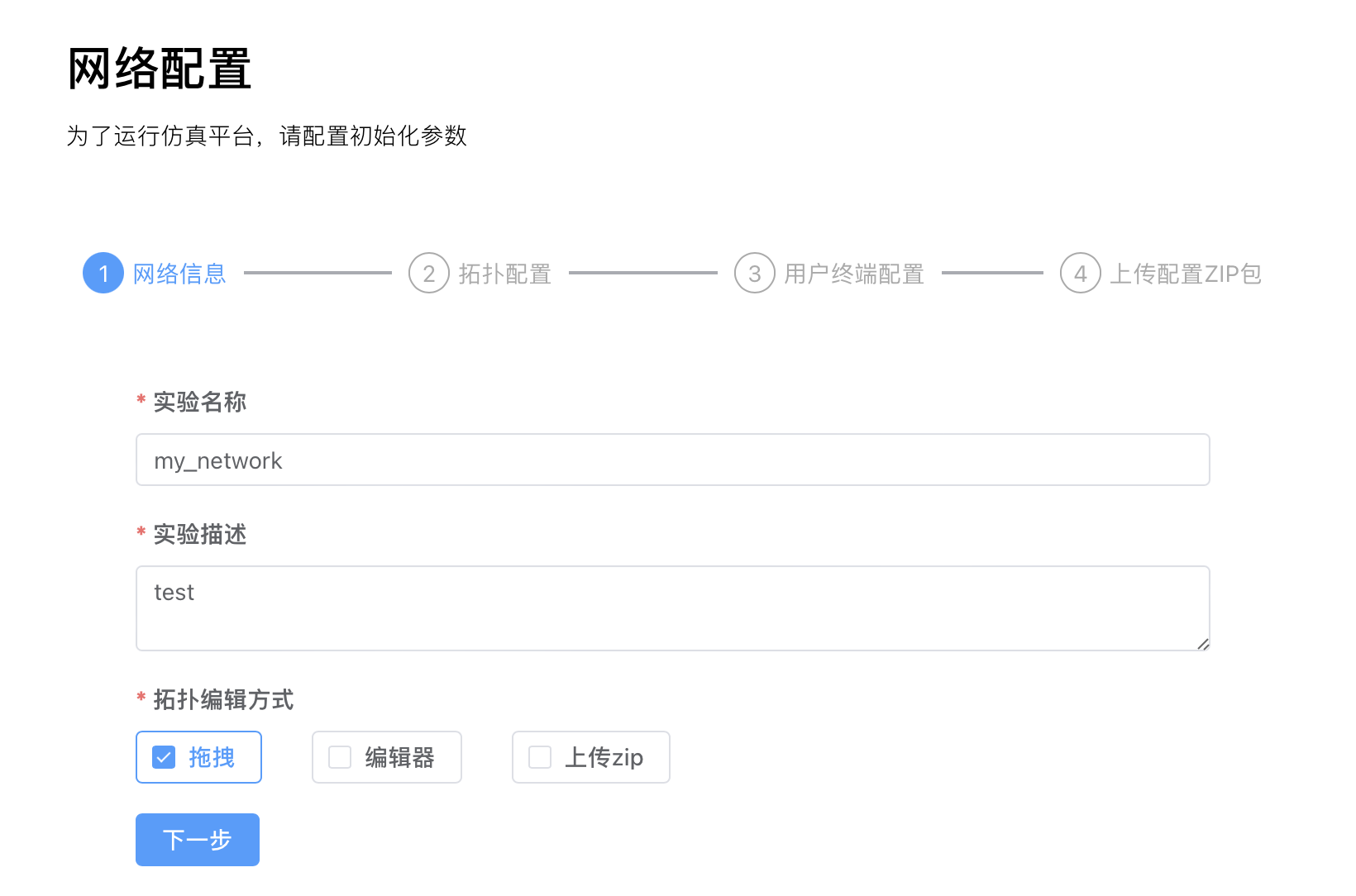1356x896 pixels.
Task: Go to the 拓扑配置 step label
Action: tap(505, 274)
